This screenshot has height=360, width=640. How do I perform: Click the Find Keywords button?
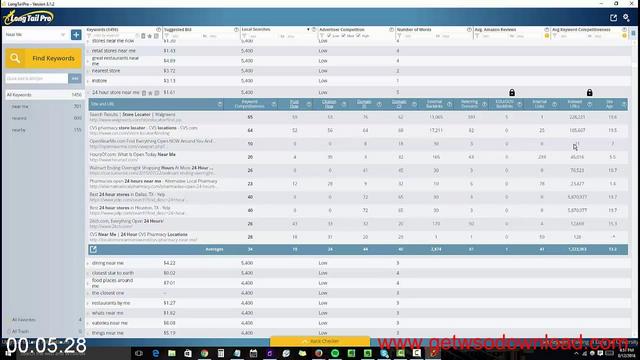pos(44,58)
